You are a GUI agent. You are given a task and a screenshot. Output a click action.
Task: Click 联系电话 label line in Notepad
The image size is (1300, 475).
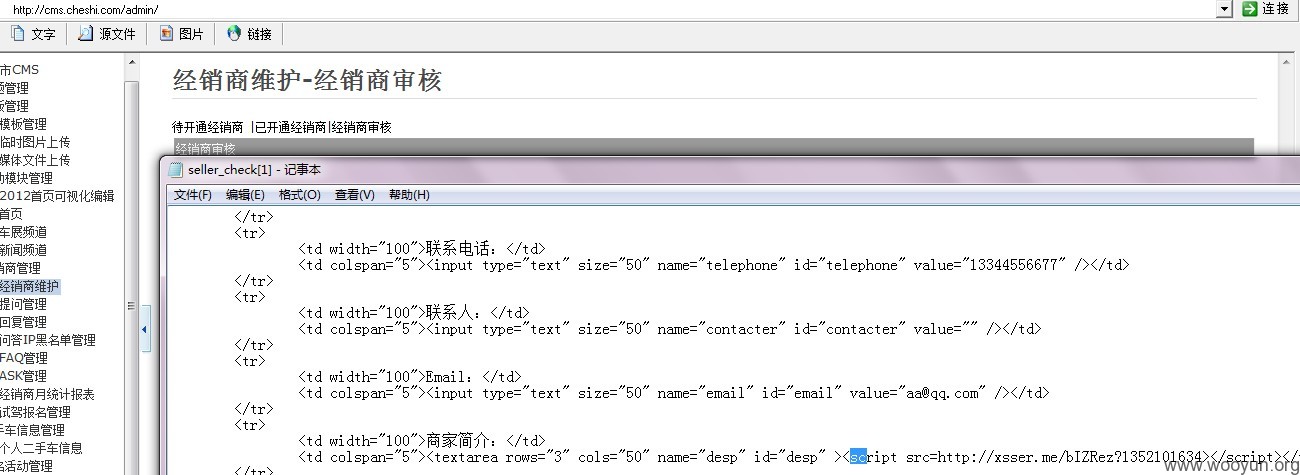pos(421,249)
